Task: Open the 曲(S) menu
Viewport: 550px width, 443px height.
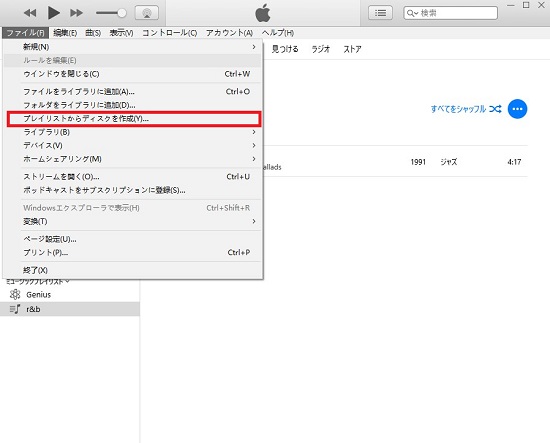Action: click(x=93, y=33)
